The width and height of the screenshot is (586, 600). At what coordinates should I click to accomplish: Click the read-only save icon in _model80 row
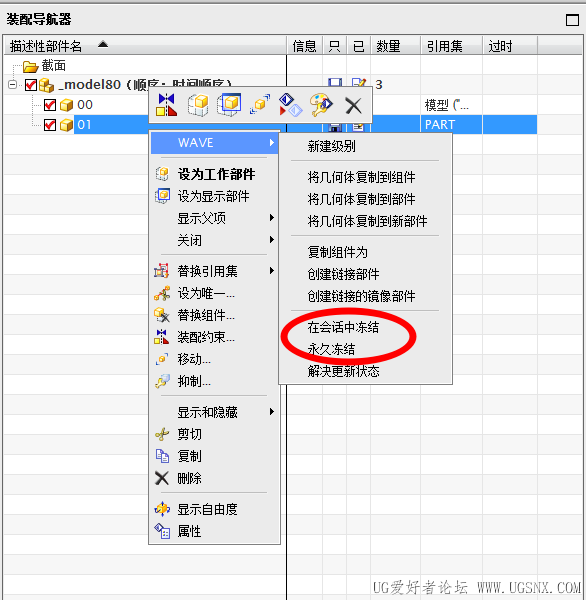(x=335, y=82)
